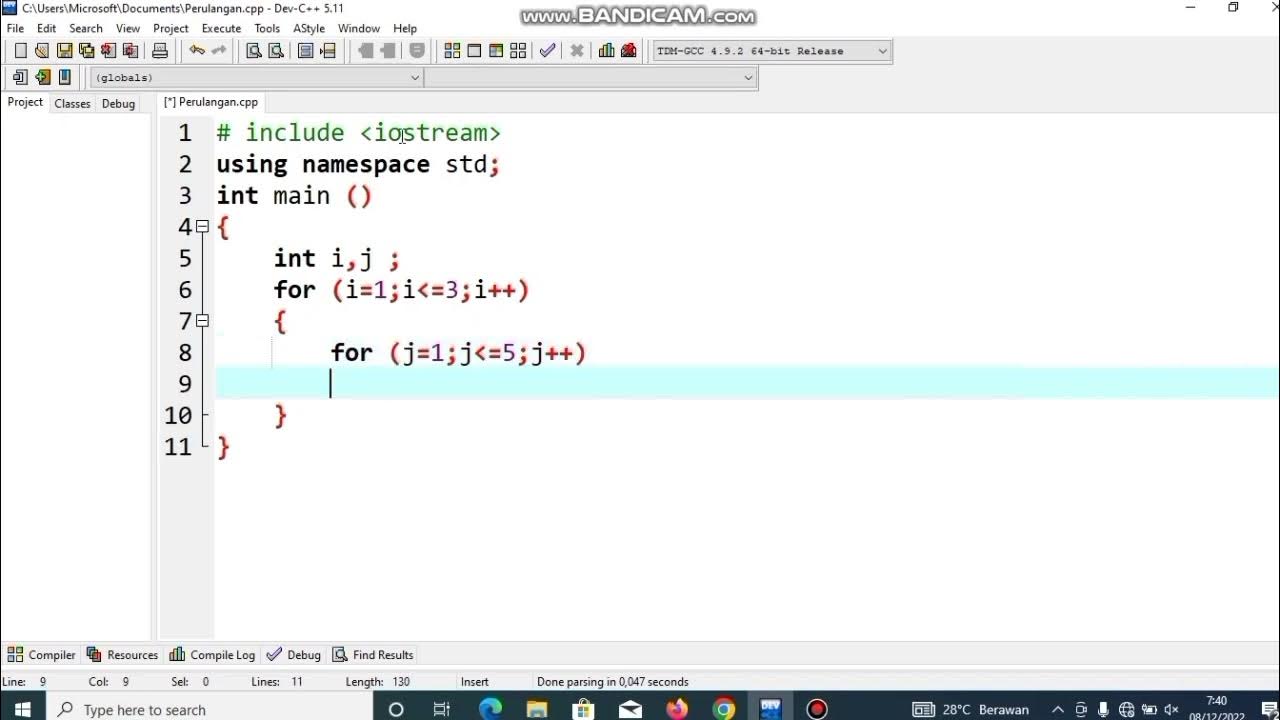Open the Compiler tab at the bottom
The image size is (1280, 720).
[42, 655]
